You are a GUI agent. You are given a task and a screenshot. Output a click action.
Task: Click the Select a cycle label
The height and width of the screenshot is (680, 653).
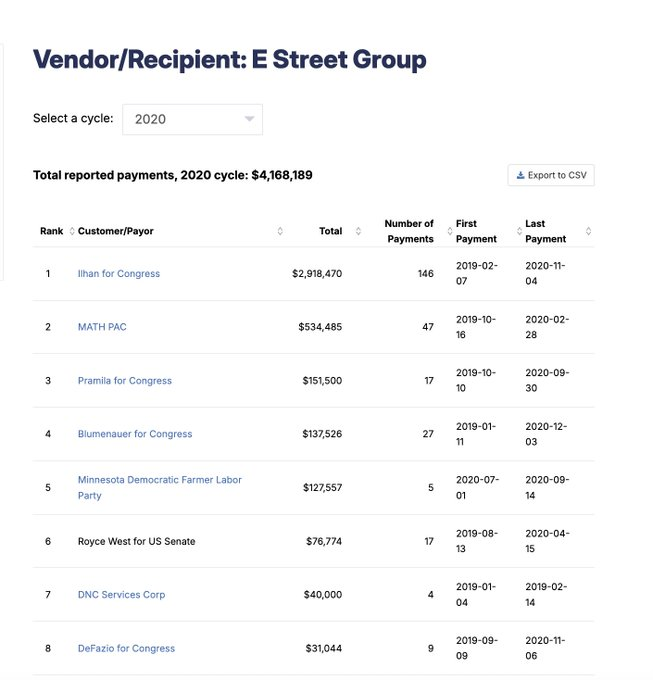click(x=73, y=118)
